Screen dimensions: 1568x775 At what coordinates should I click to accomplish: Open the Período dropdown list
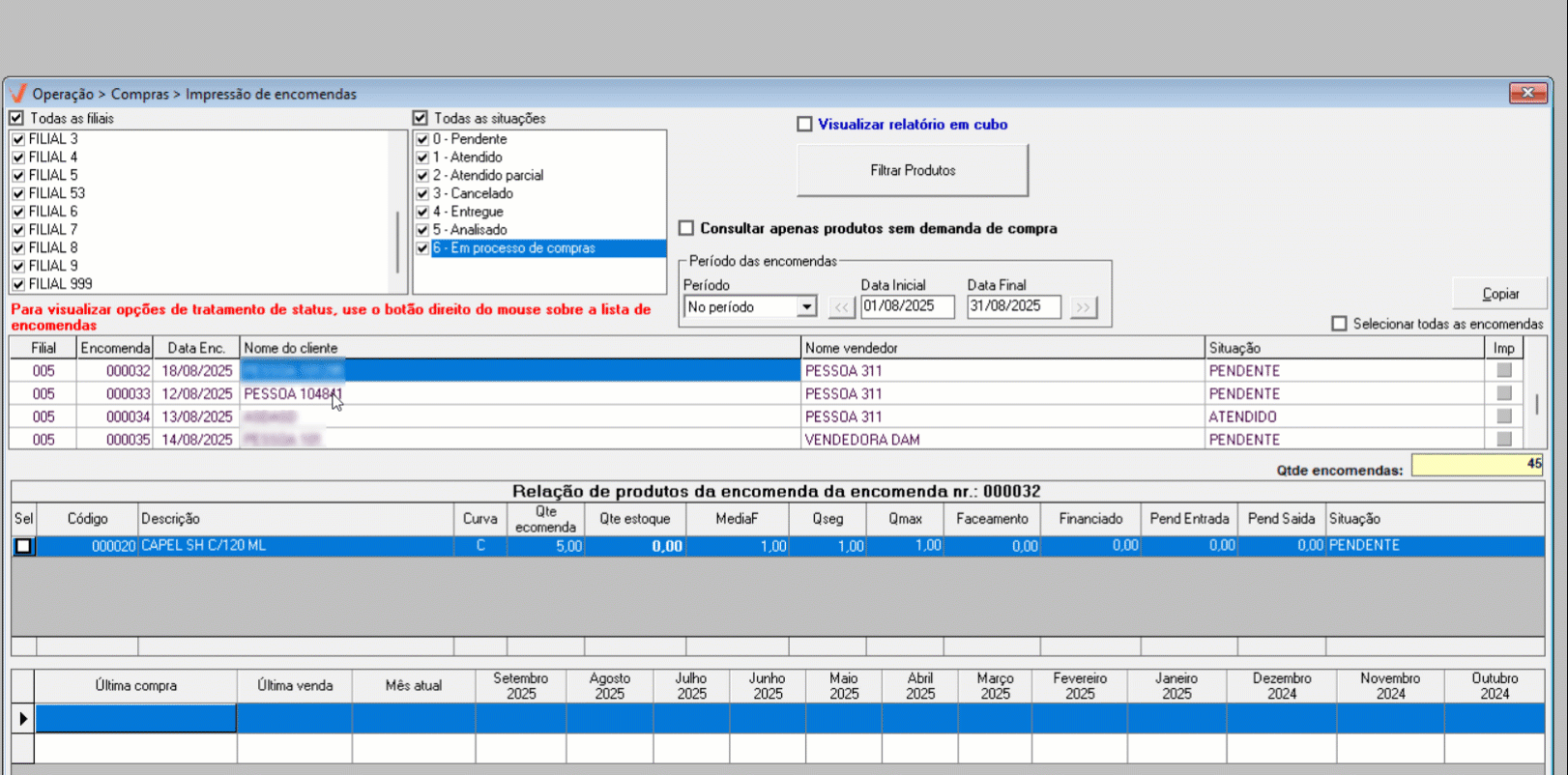806,307
